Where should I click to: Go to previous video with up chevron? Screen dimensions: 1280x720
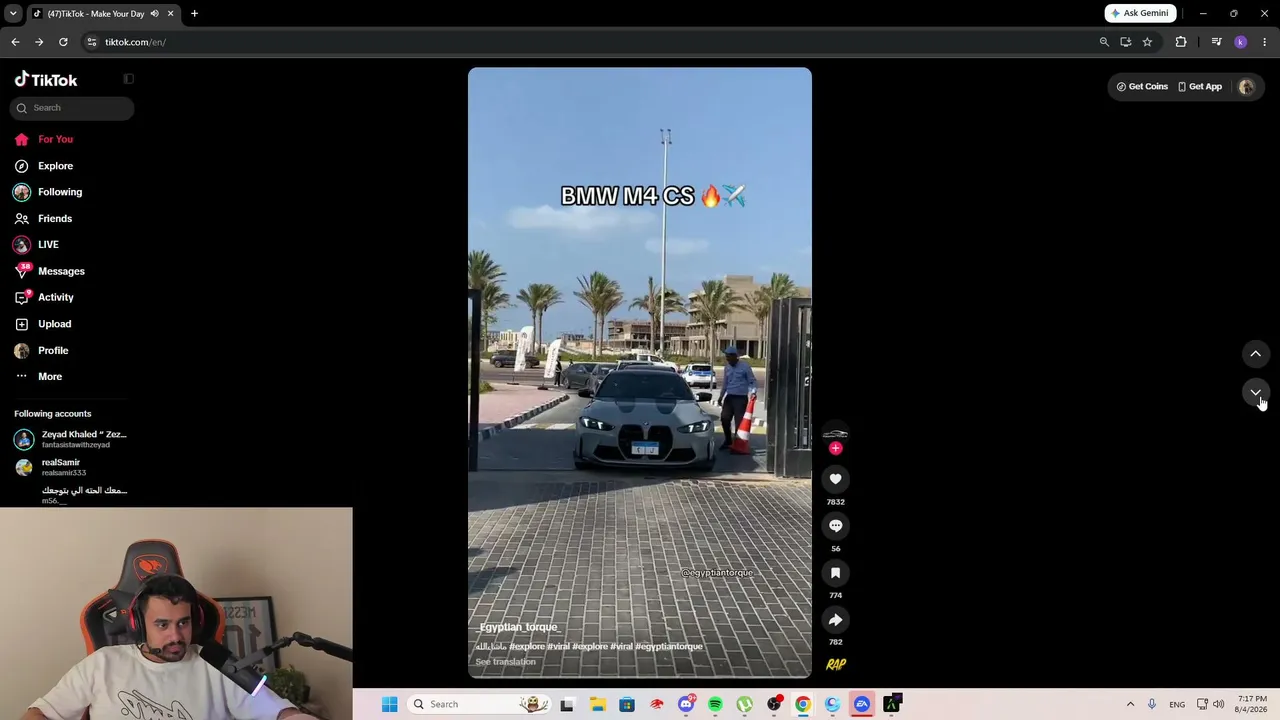click(1255, 354)
